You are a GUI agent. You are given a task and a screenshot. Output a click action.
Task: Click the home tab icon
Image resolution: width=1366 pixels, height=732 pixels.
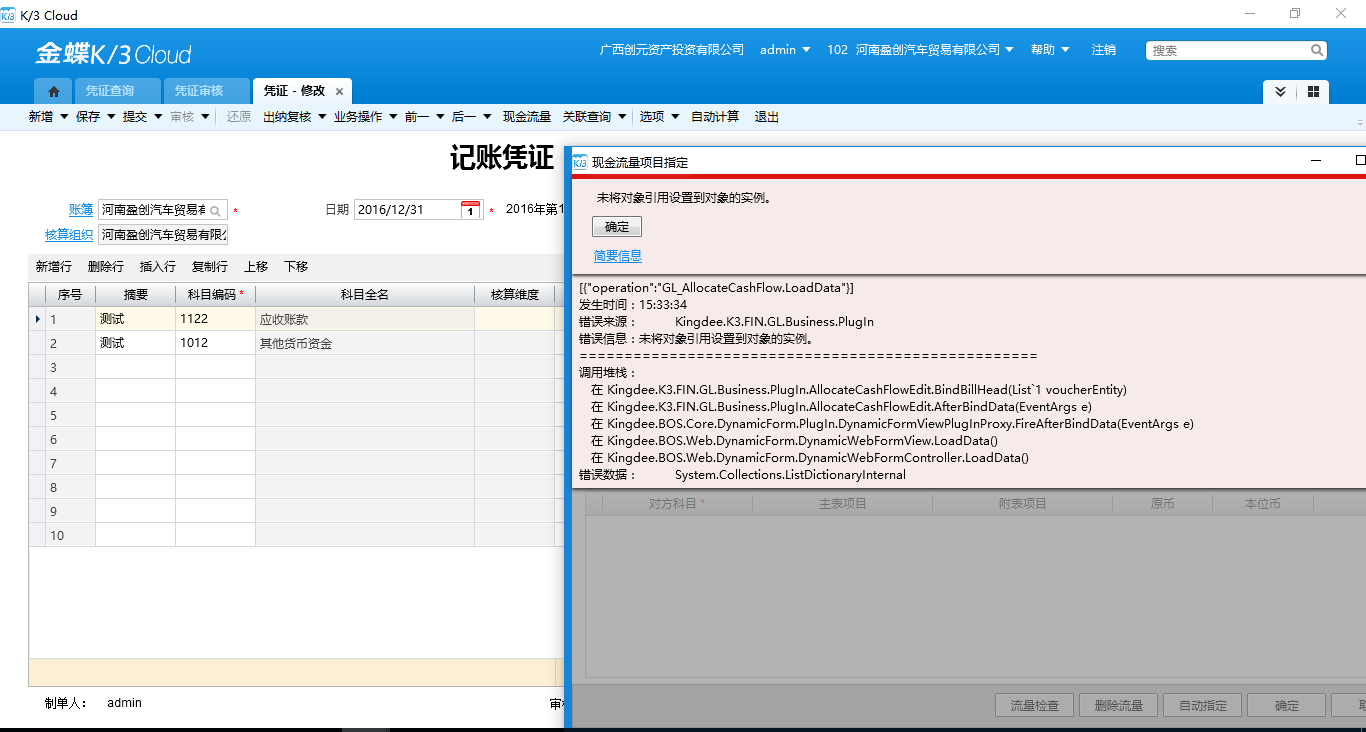click(x=54, y=91)
